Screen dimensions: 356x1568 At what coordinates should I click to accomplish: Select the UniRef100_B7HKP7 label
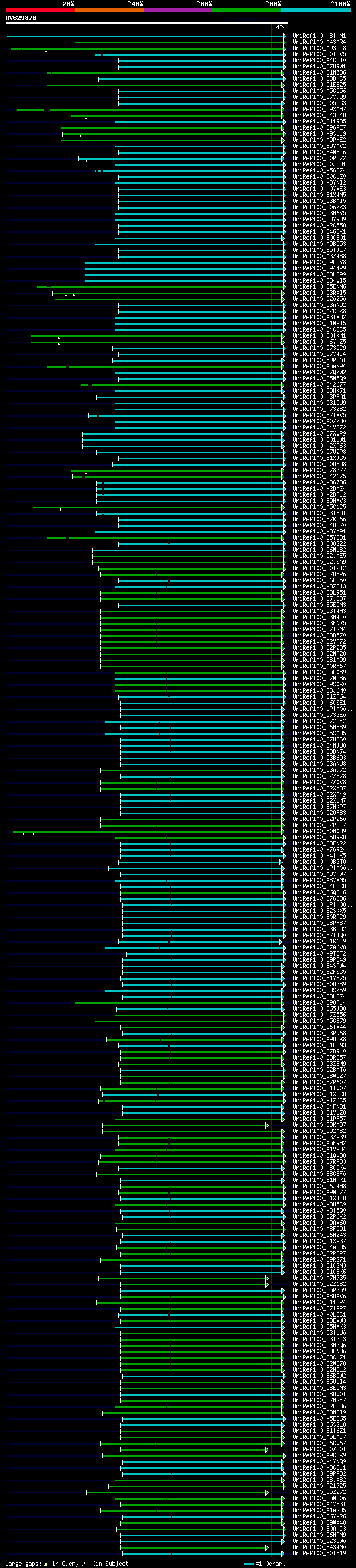319,807
